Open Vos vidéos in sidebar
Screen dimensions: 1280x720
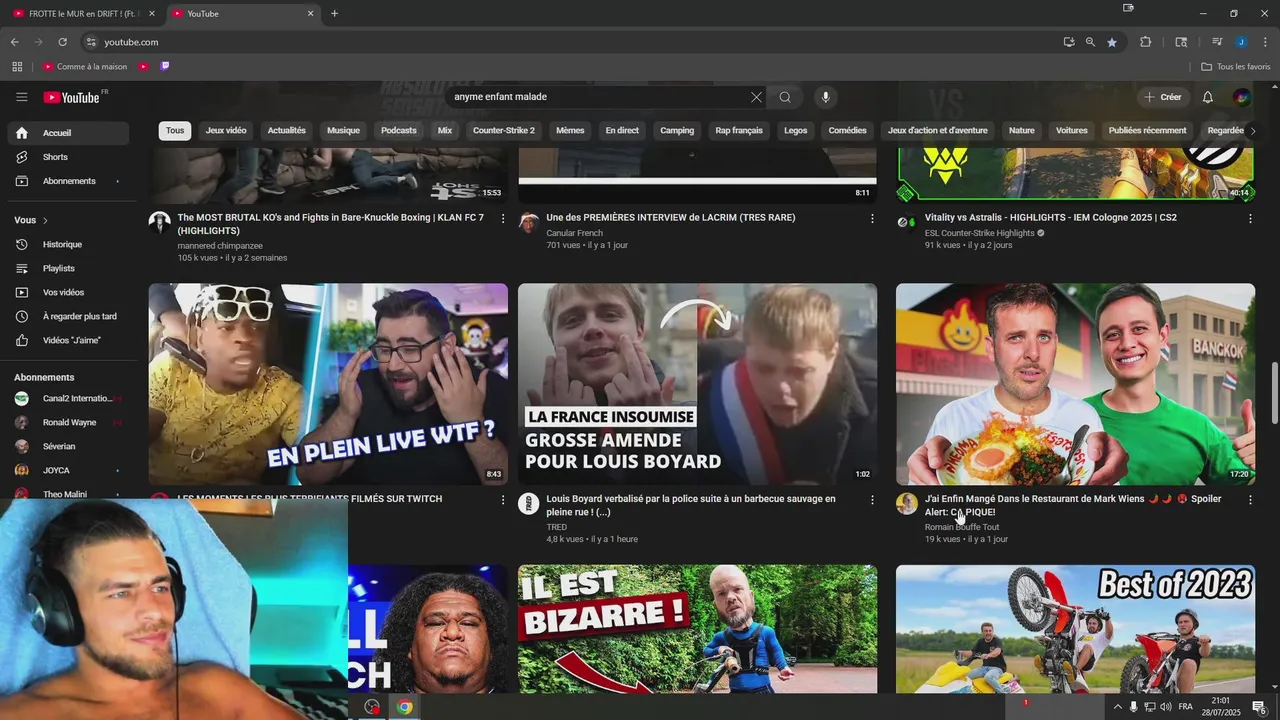tap(68, 292)
